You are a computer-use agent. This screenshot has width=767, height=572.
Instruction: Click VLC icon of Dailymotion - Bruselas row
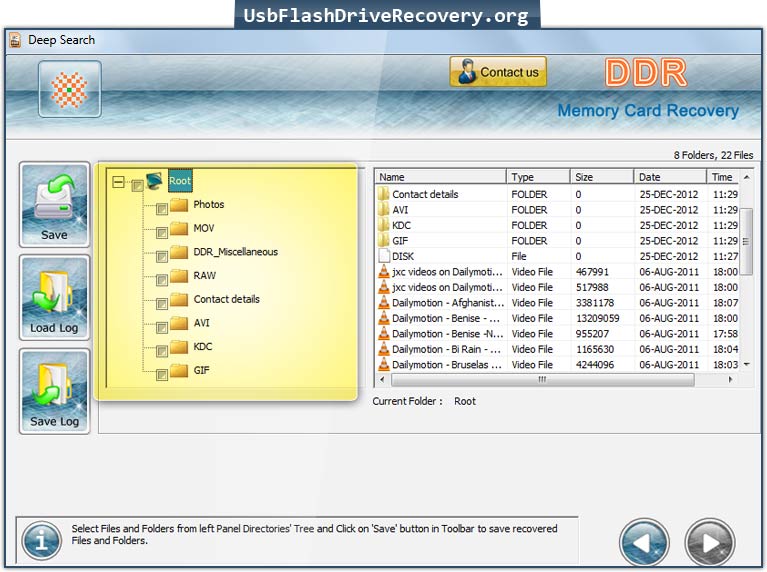[x=384, y=365]
